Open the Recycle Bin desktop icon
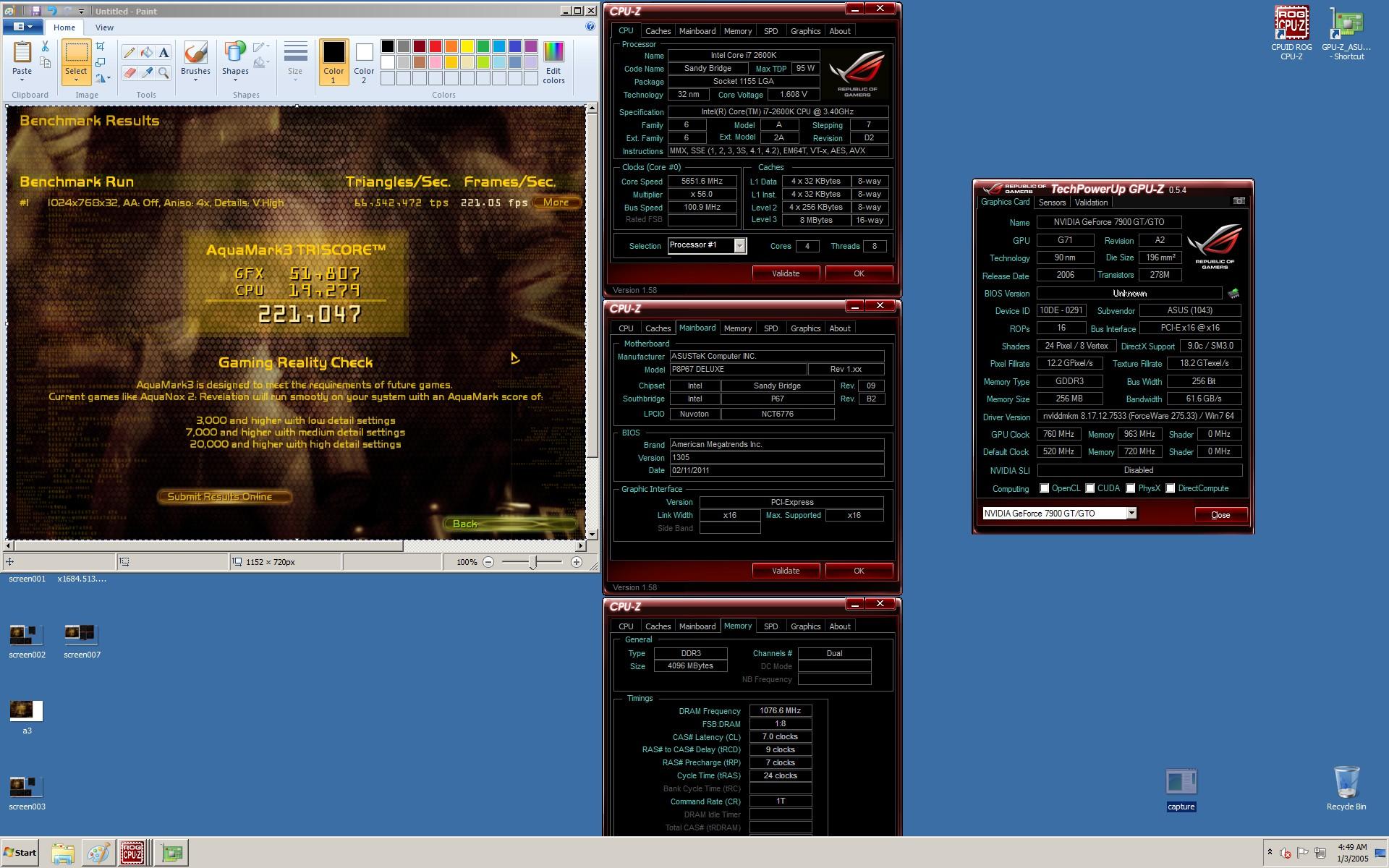 point(1346,788)
